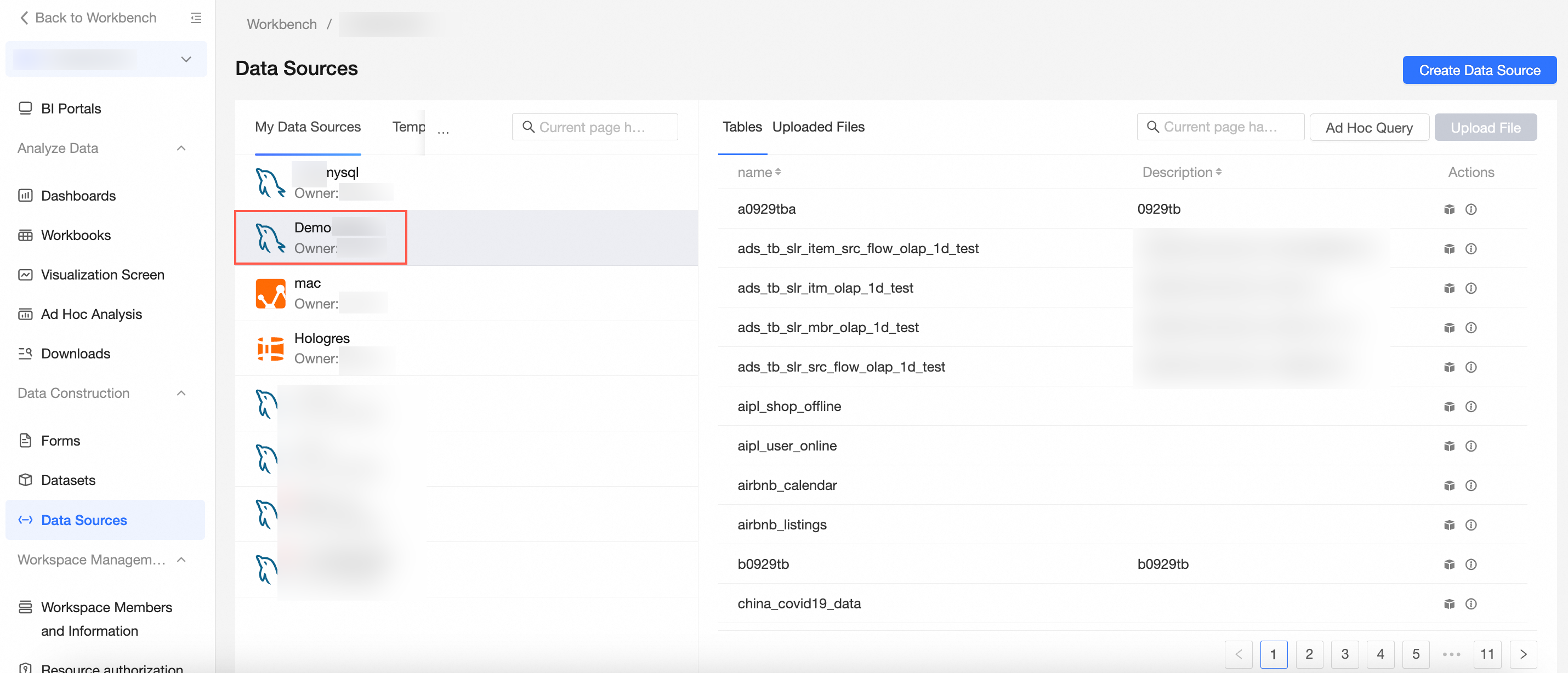Collapse the Data Construction section
Image resolution: width=1568 pixels, height=673 pixels.
[181, 393]
